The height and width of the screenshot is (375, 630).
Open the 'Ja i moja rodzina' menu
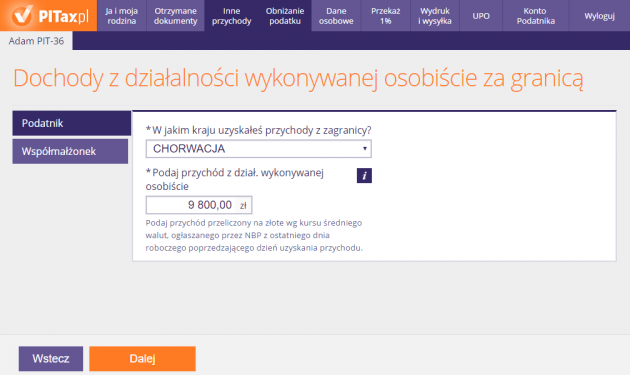point(122,16)
